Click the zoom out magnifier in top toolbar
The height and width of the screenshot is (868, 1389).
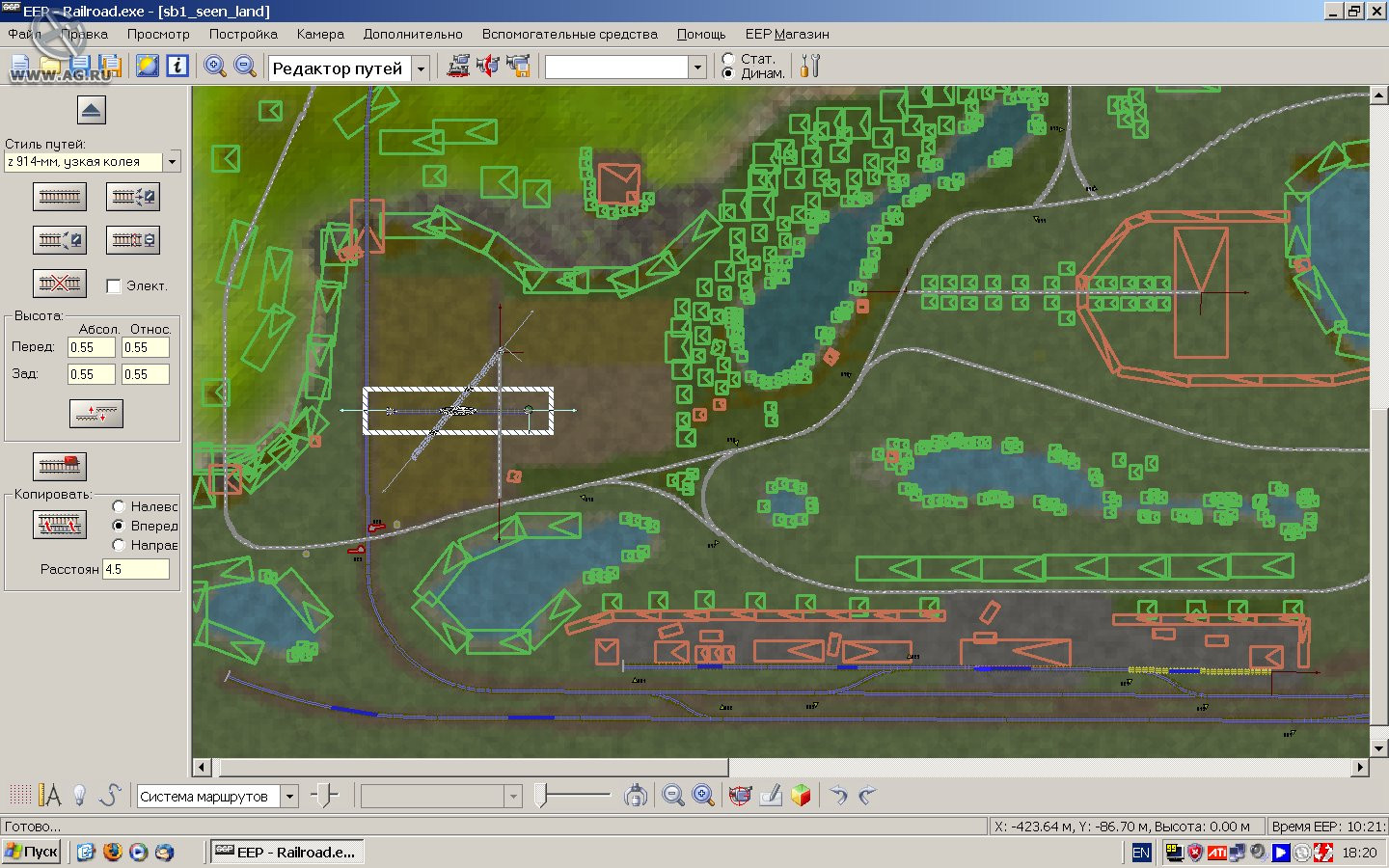point(246,66)
